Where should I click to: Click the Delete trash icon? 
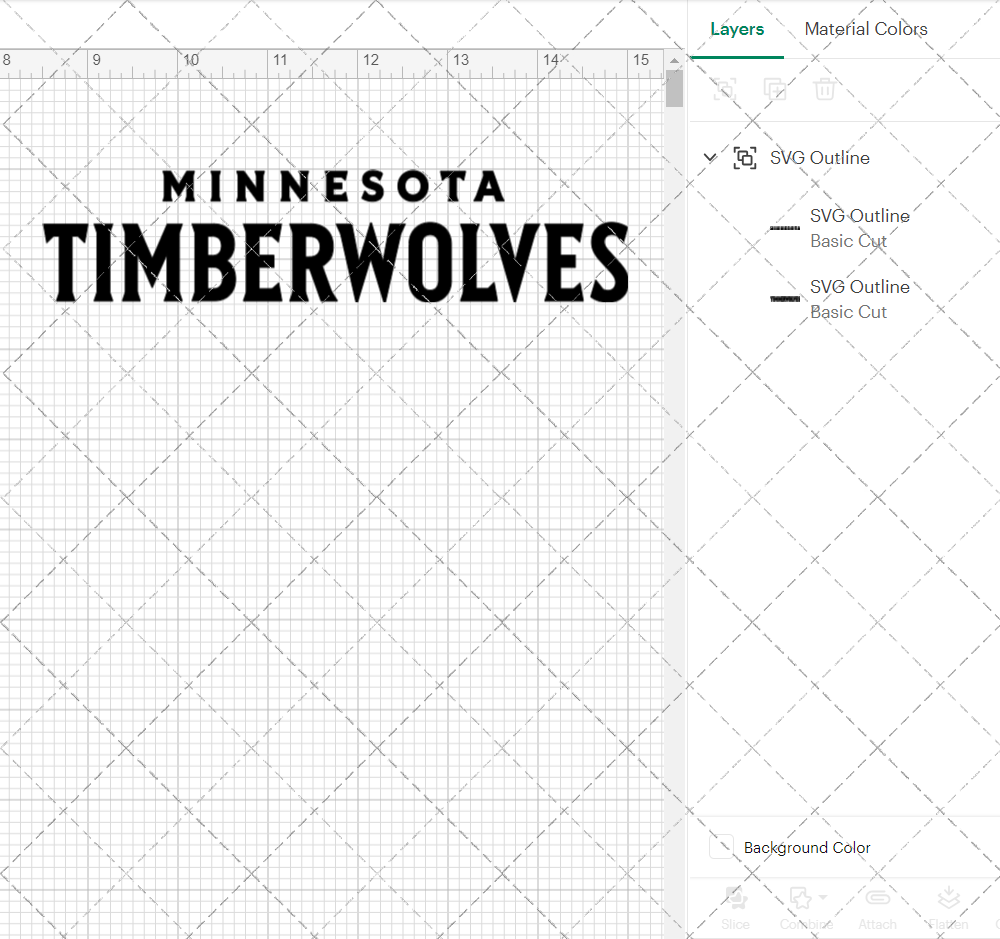tap(824, 89)
